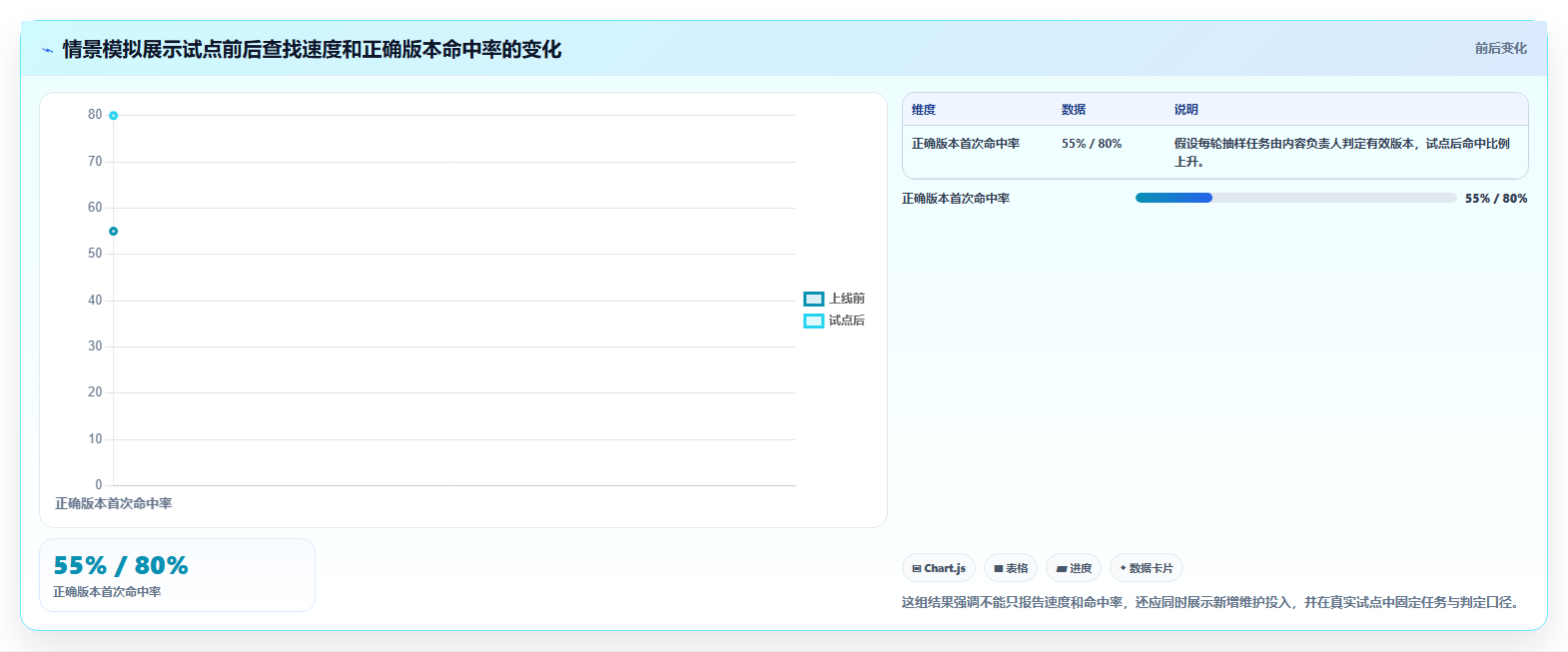Click the 说明 table column header
1568x652 pixels.
click(x=1186, y=110)
